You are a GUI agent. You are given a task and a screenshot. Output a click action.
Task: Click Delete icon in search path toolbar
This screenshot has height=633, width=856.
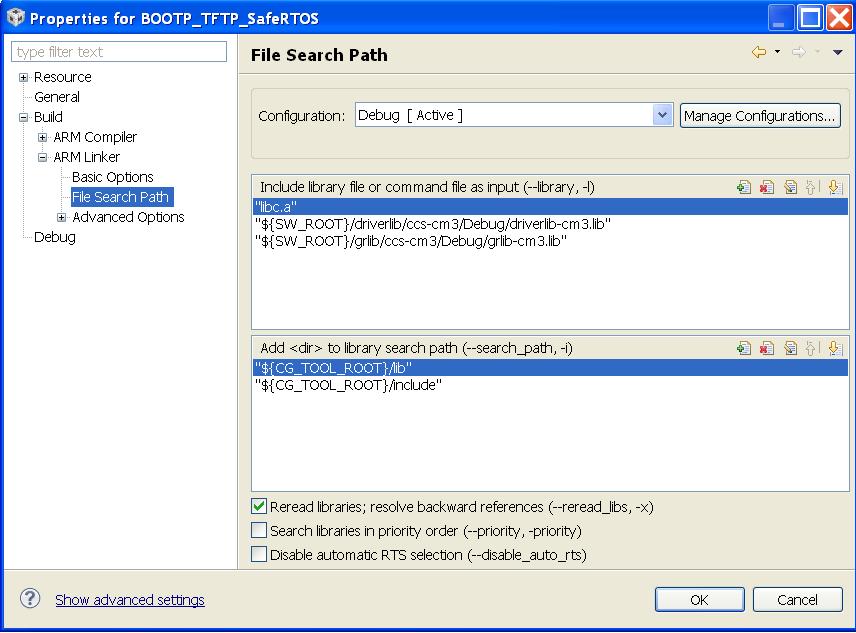[767, 348]
